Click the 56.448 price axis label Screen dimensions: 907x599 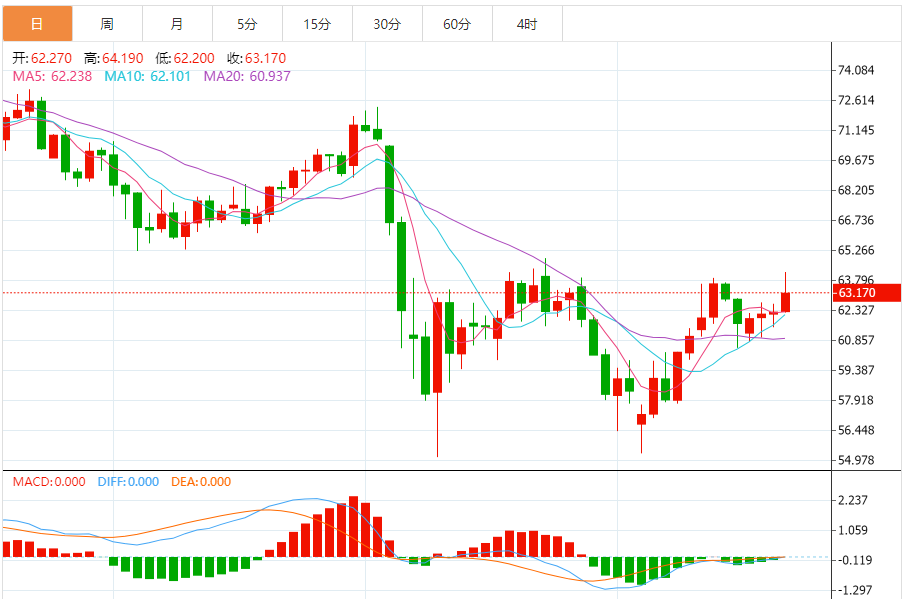coord(856,430)
